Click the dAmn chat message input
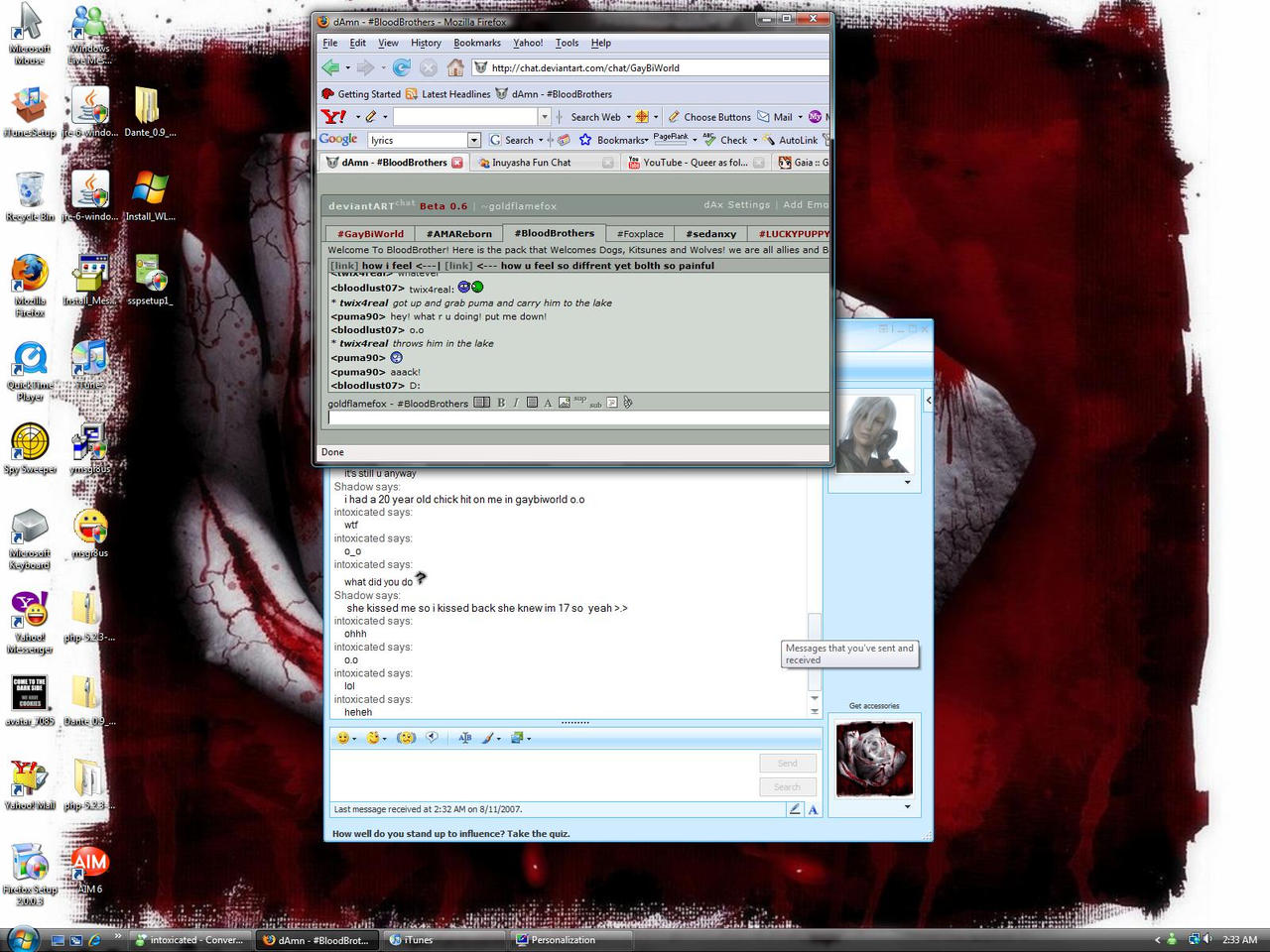This screenshot has width=1270, height=952. [x=578, y=418]
